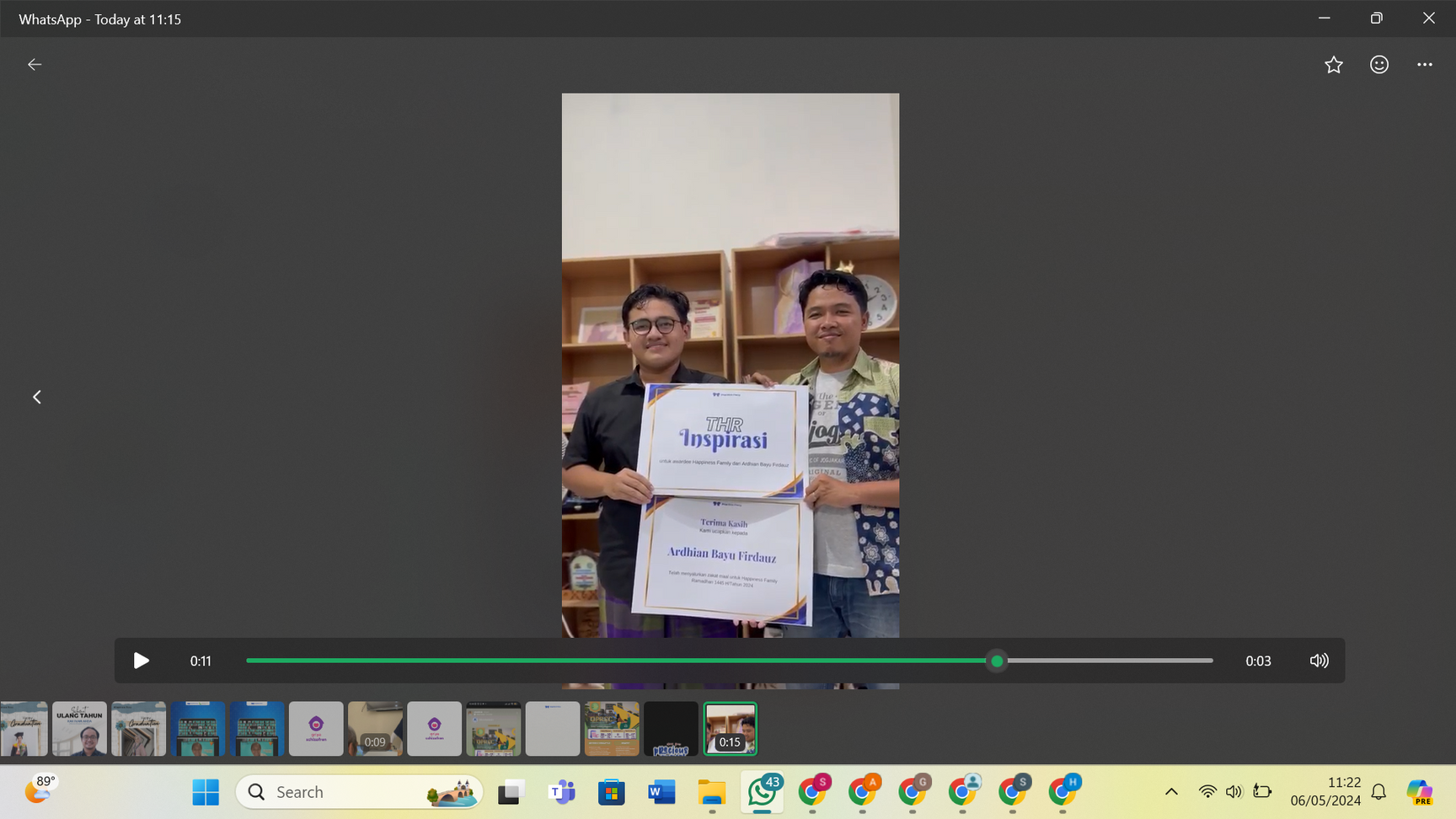Click the back arrow at top left
The image size is (1456, 819).
pyautogui.click(x=35, y=65)
